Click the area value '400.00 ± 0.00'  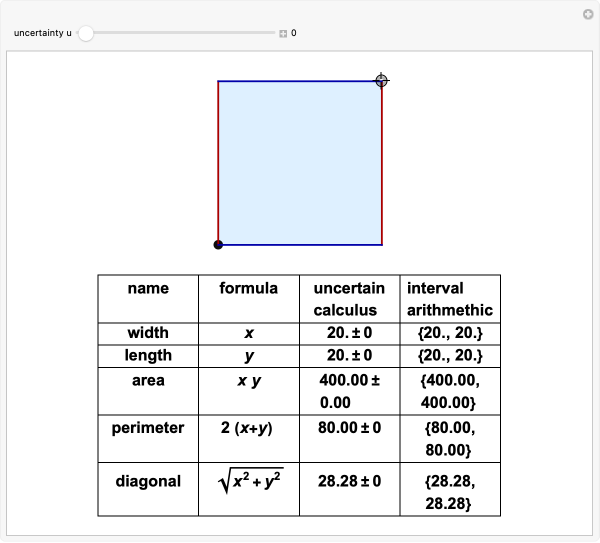pos(350,392)
